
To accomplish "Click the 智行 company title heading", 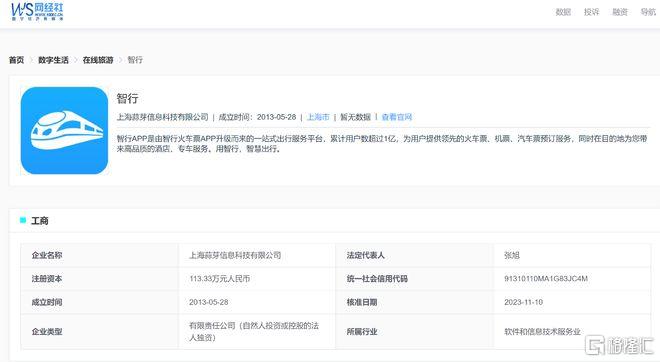I will click(x=128, y=98).
